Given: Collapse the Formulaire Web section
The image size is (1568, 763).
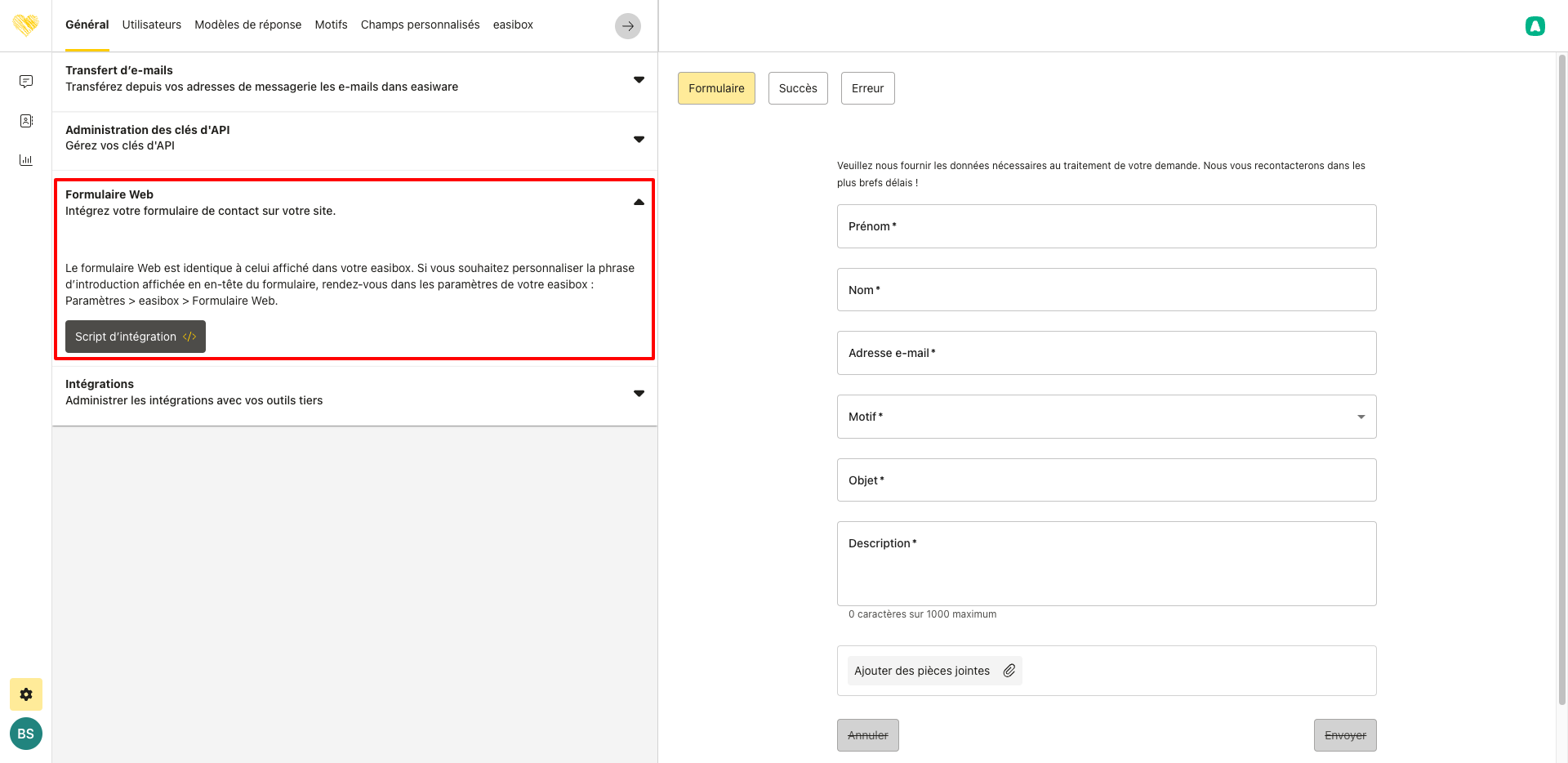Looking at the screenshot, I should (639, 202).
